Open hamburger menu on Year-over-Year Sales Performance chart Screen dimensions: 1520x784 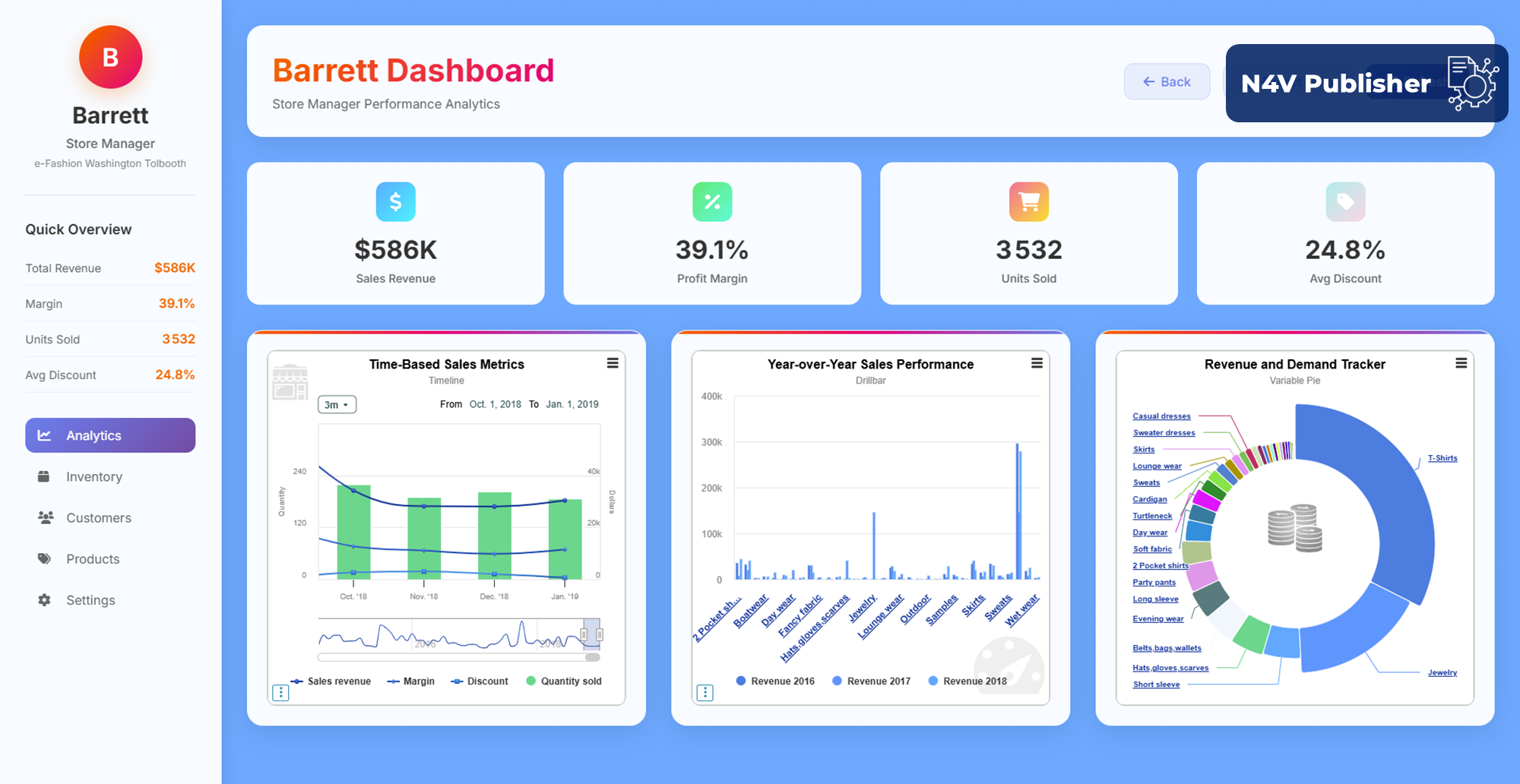click(1037, 364)
